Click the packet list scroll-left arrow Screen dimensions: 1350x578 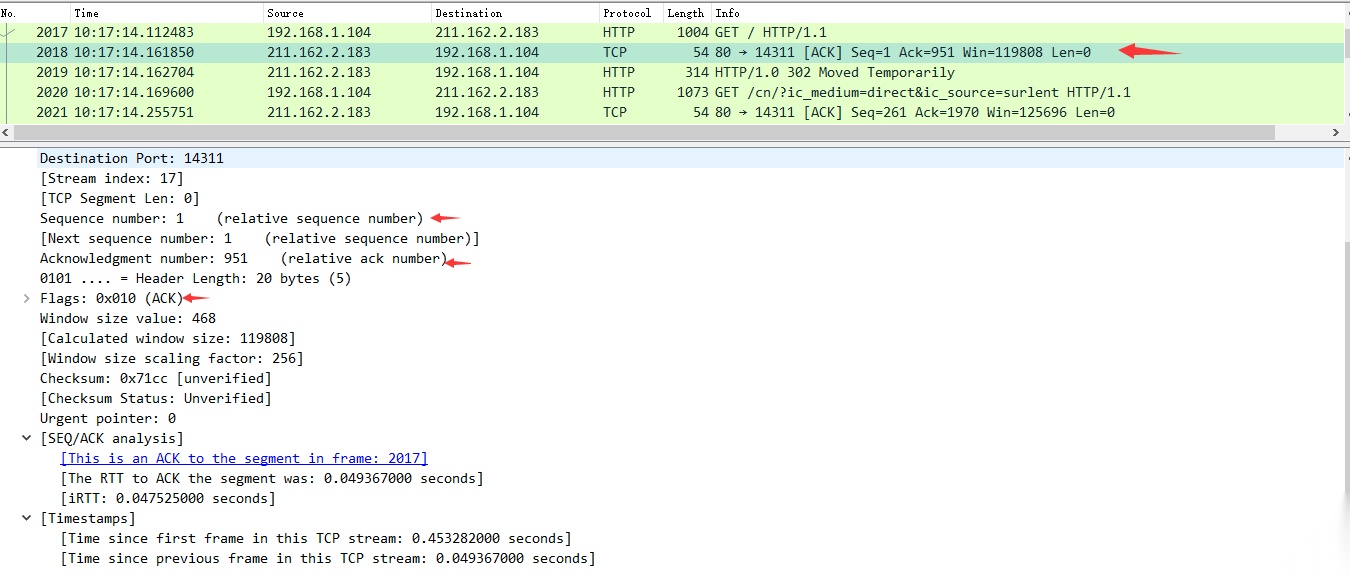(x=6, y=132)
